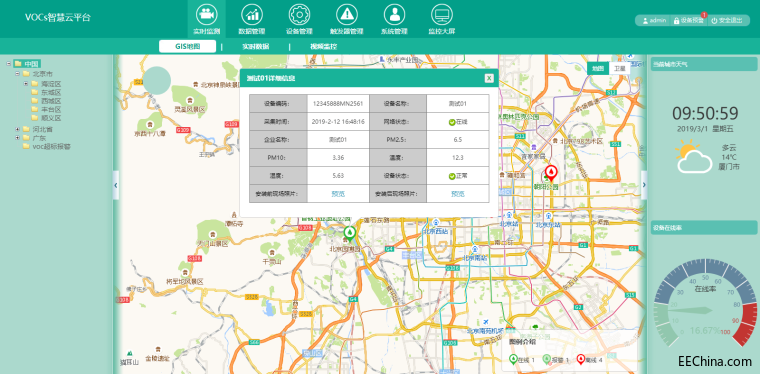Switch map to 卫星 satellite view
The image size is (760, 374).
(619, 68)
